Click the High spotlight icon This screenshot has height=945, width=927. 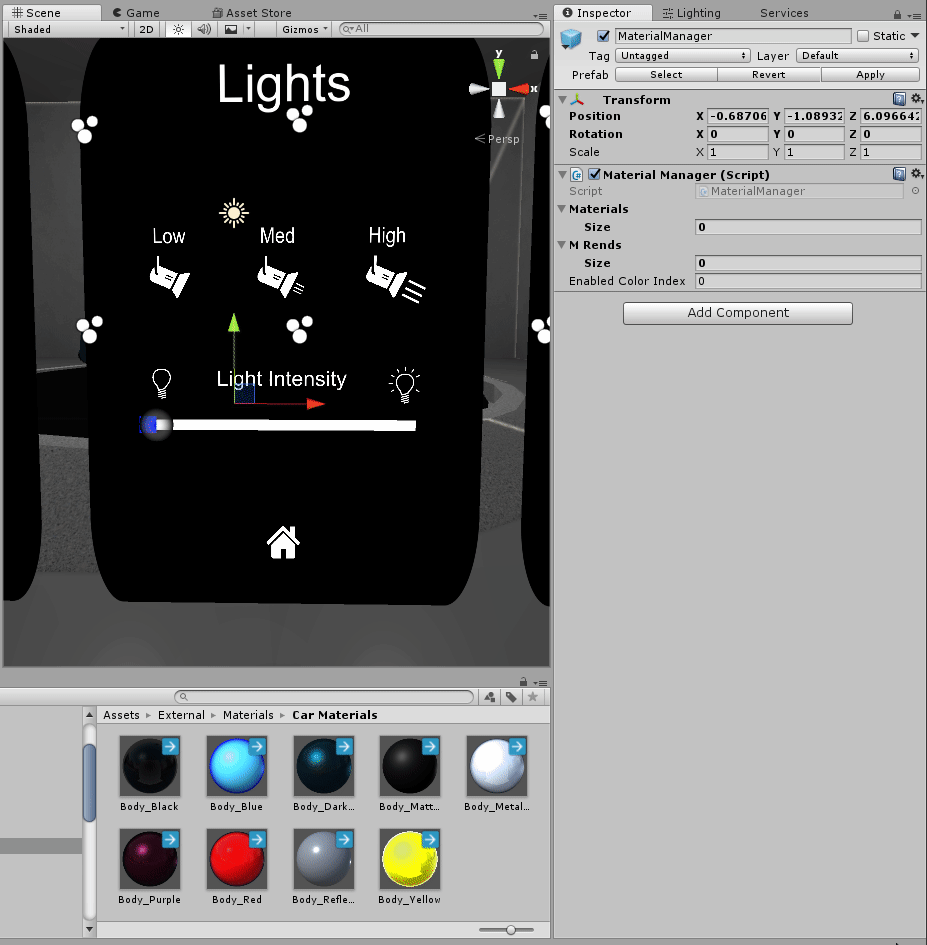(395, 279)
